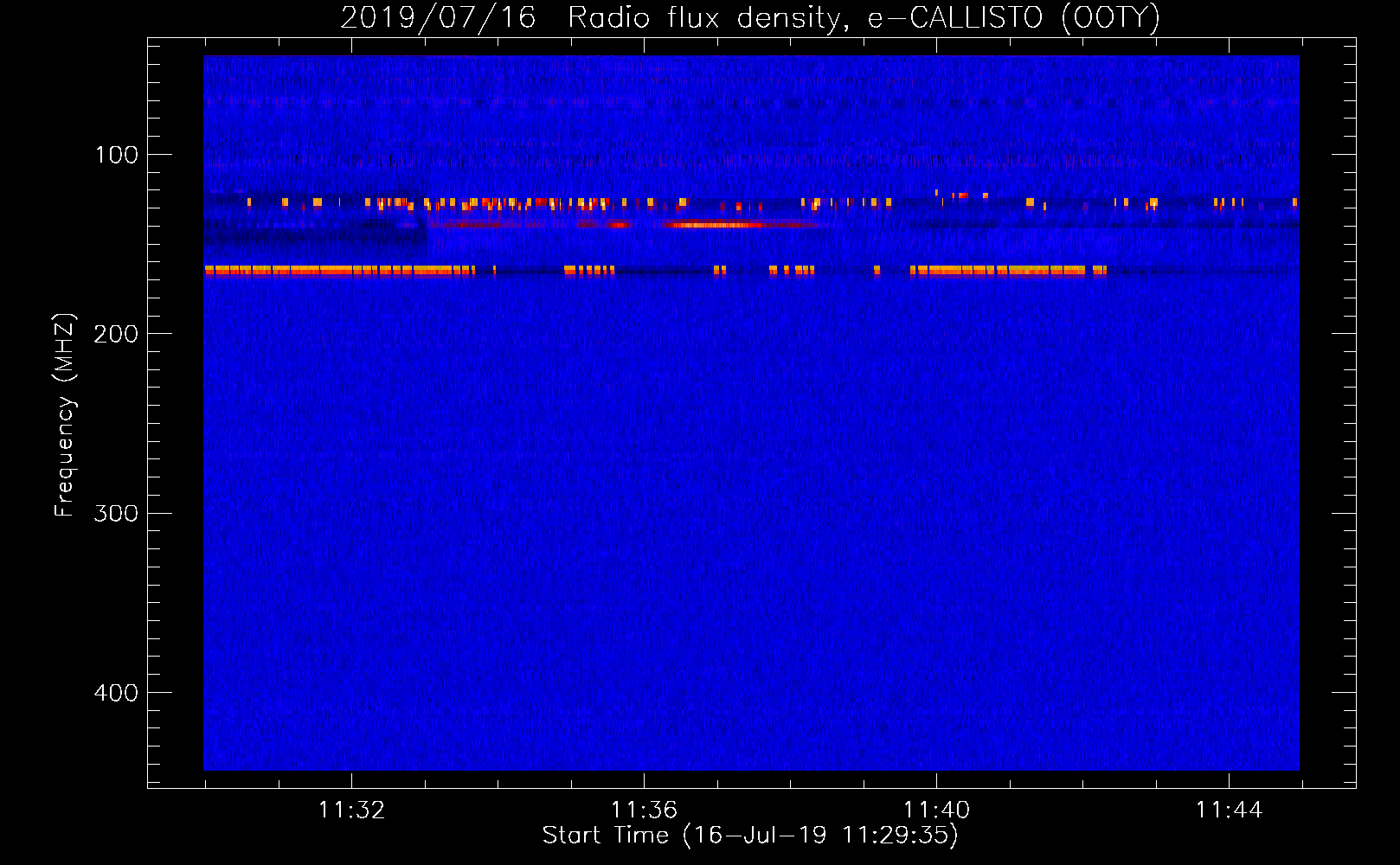Click the 100 frequency tick label
This screenshot has height=865, width=1400.
(117, 155)
